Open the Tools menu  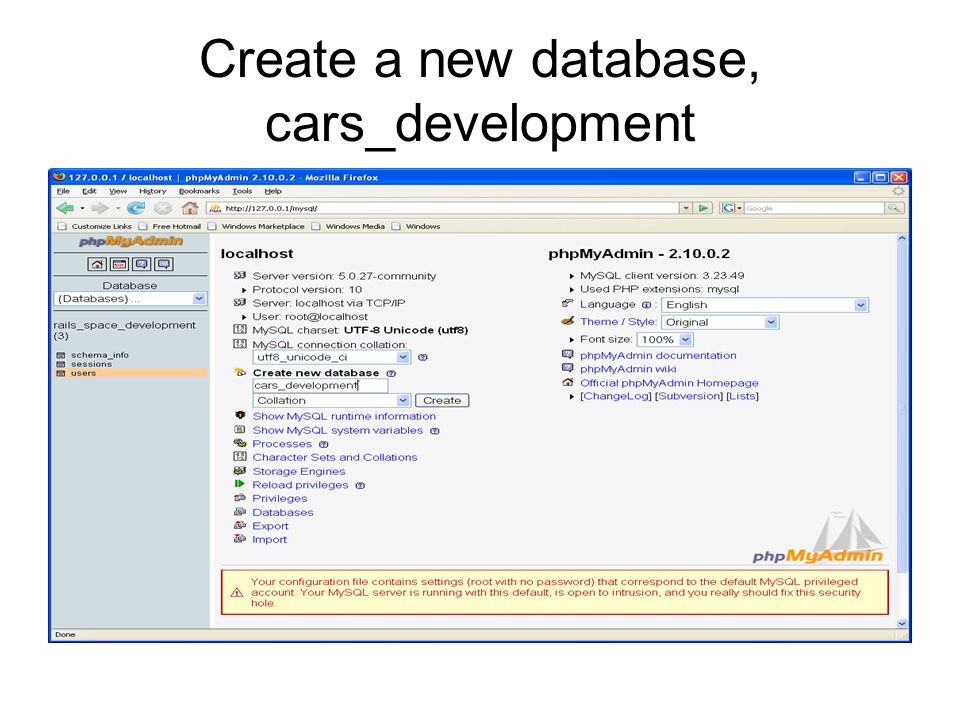coord(242,191)
